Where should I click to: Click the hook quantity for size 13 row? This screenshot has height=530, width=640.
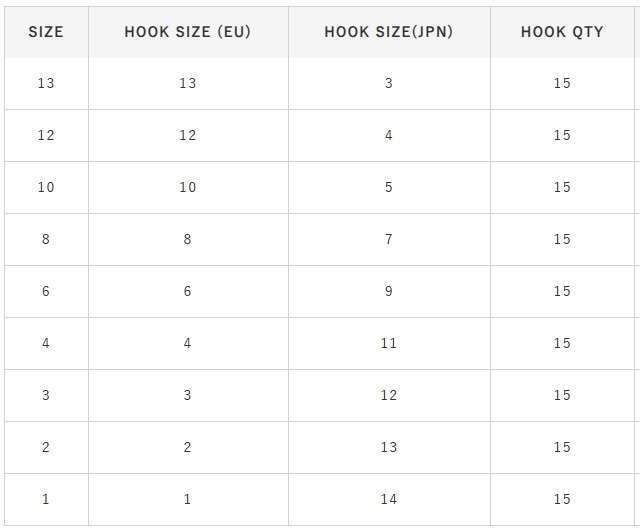point(562,83)
